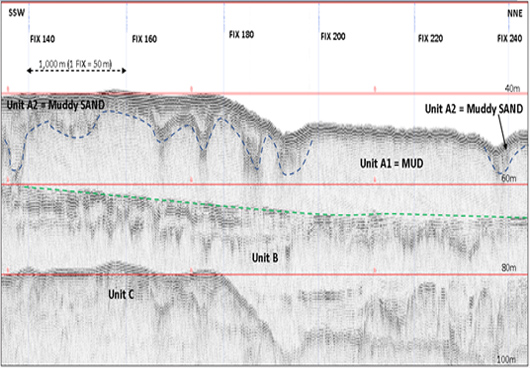Click the 100m depth label

pos(506,360)
